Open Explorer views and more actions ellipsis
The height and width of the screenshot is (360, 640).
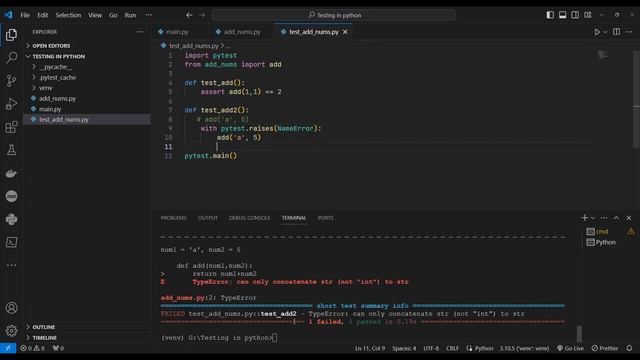coord(140,32)
